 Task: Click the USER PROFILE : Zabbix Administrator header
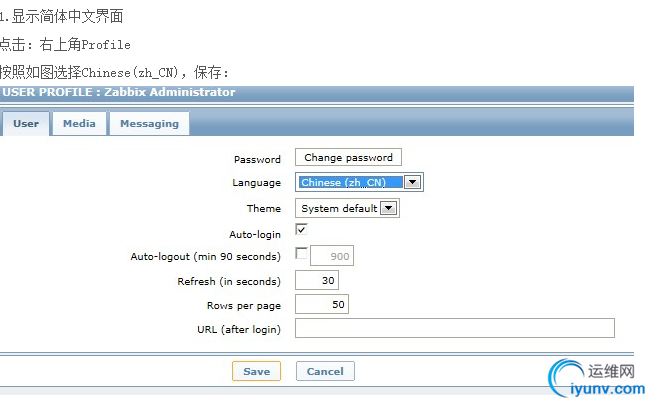click(x=119, y=92)
